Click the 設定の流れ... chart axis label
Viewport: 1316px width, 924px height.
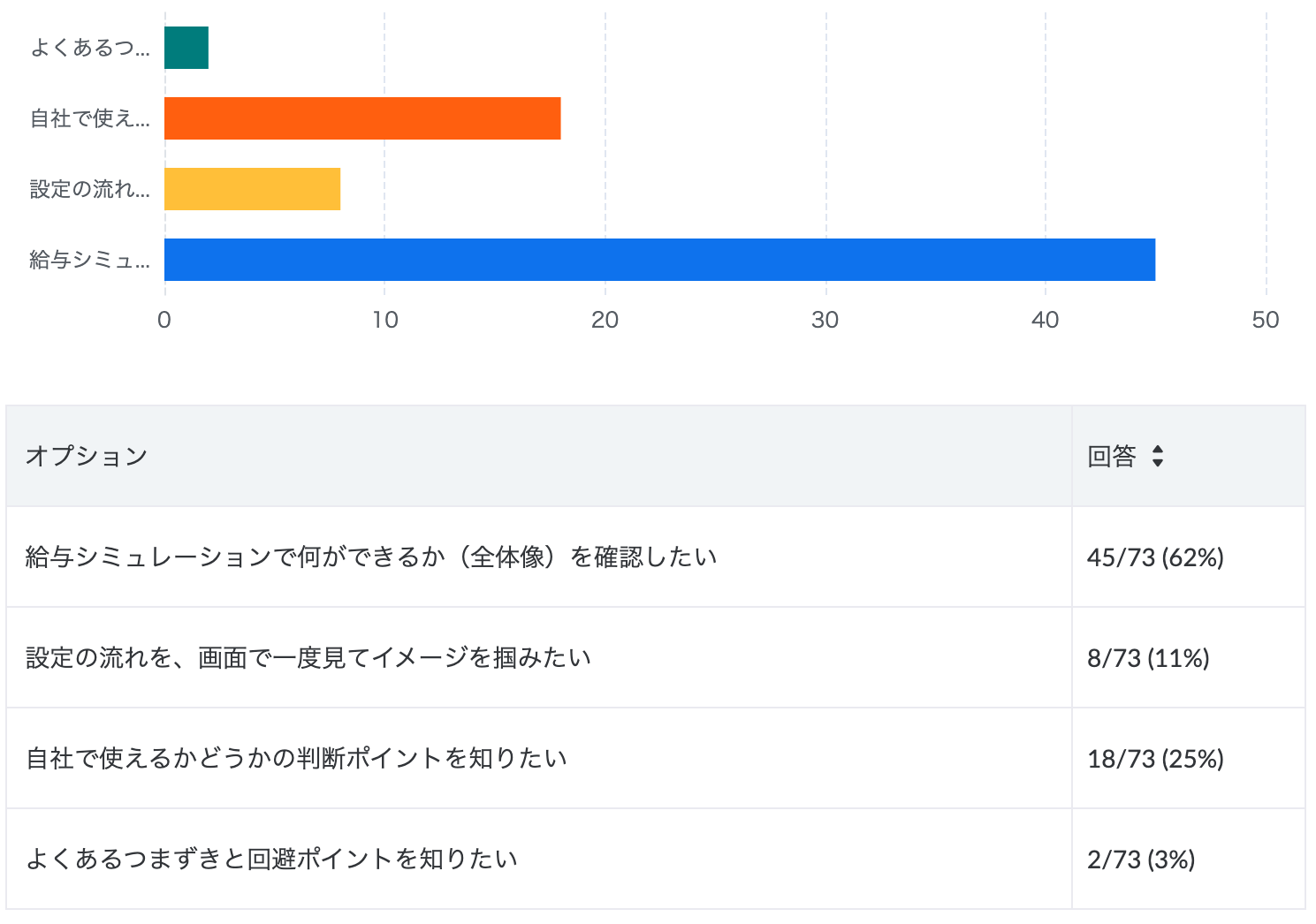tap(90, 189)
